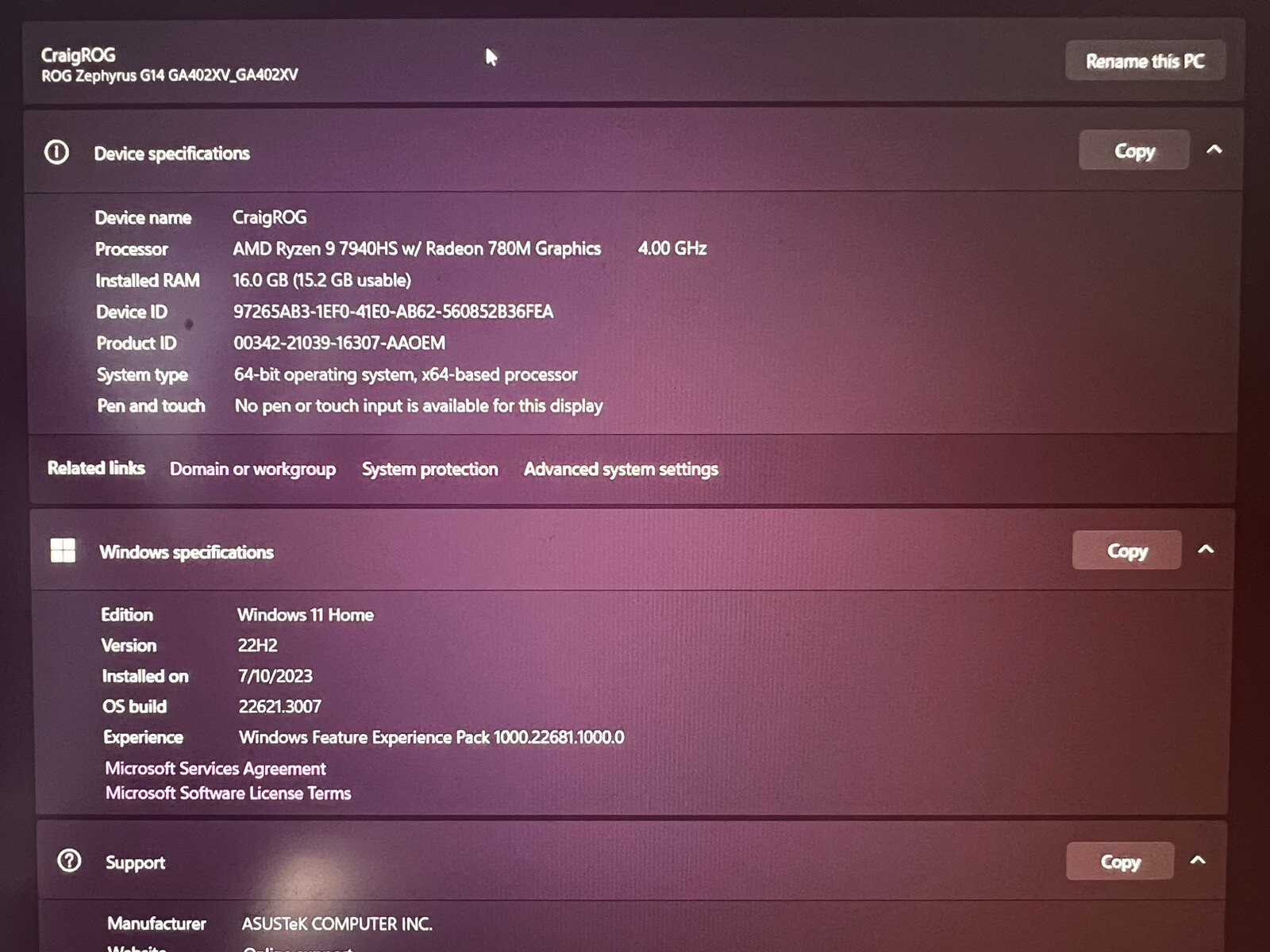Click the CraigROG PC name header
Image resolution: width=1270 pixels, height=952 pixels.
[78, 55]
